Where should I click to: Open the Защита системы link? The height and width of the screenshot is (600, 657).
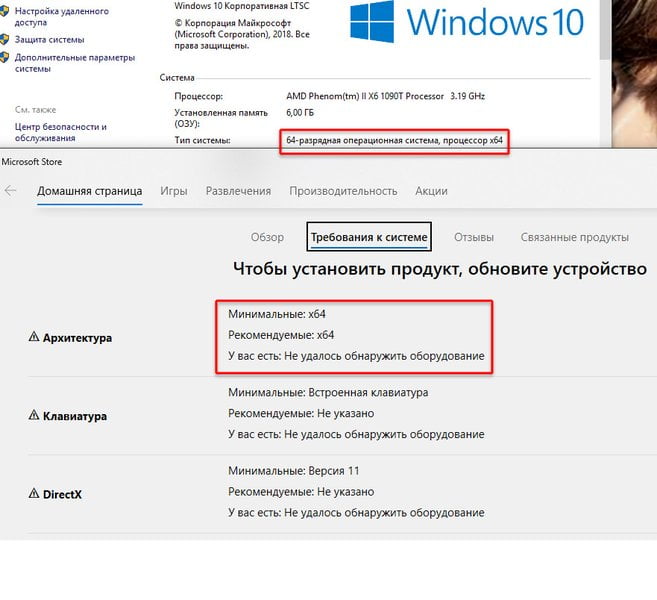coord(49,40)
